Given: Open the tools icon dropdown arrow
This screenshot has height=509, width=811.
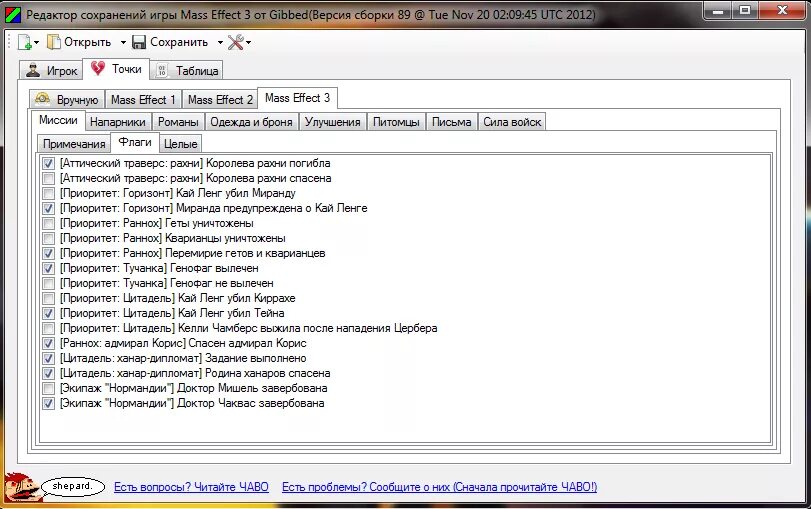Looking at the screenshot, I should coord(248,42).
